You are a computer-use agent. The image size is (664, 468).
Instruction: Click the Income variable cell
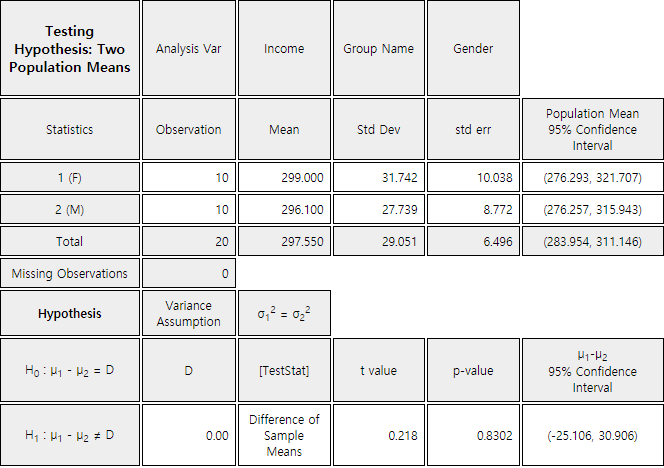coord(284,48)
